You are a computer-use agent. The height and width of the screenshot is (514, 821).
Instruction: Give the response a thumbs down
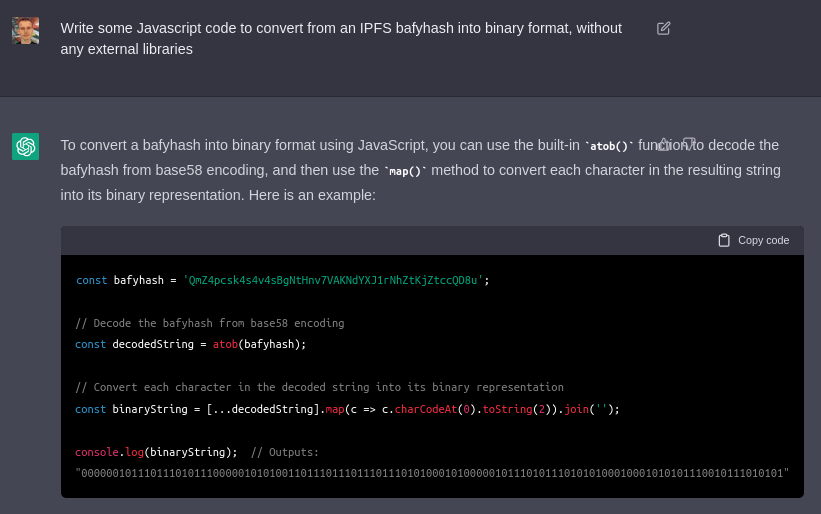(x=689, y=144)
